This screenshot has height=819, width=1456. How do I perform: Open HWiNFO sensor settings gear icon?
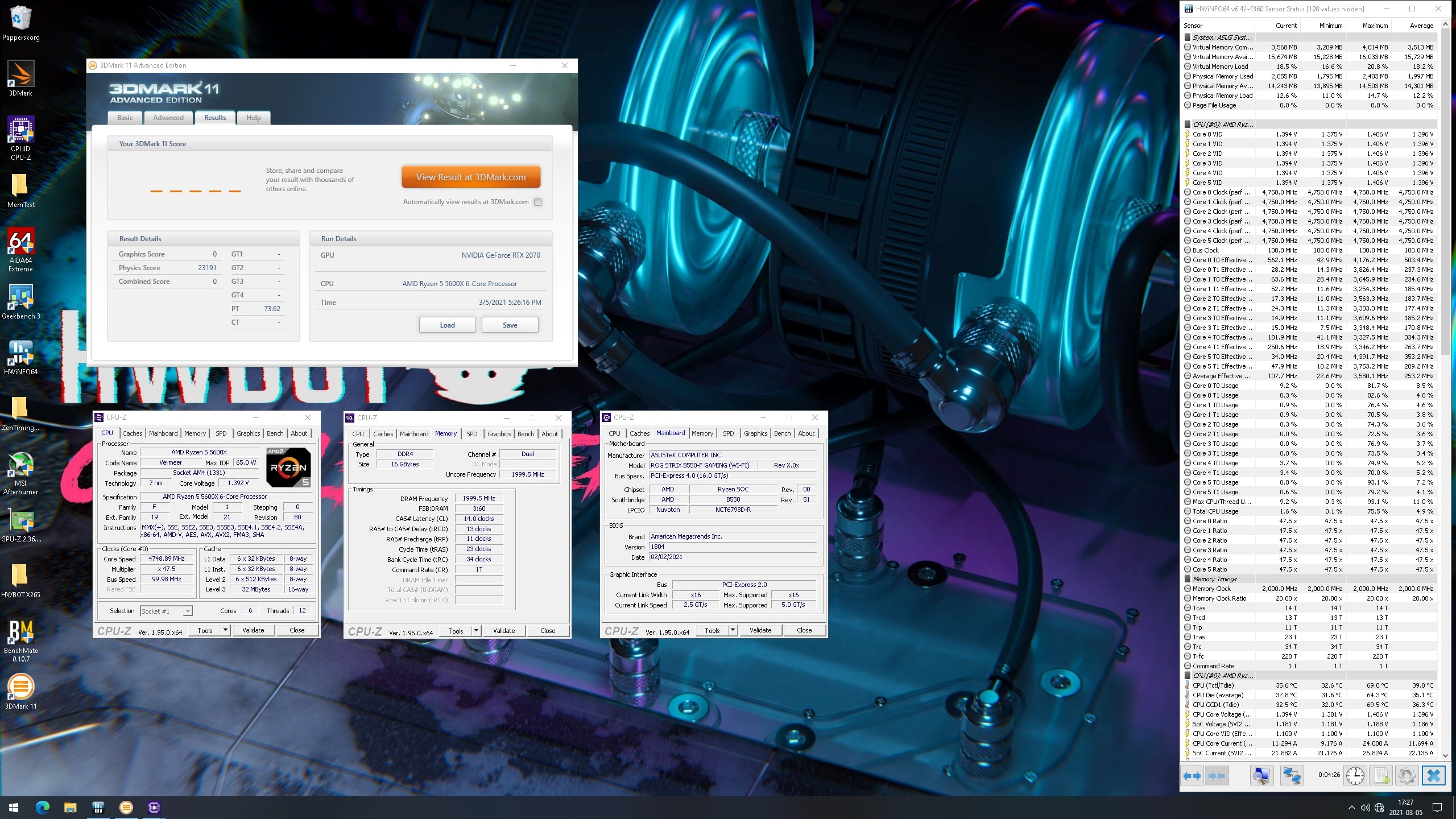(1407, 775)
